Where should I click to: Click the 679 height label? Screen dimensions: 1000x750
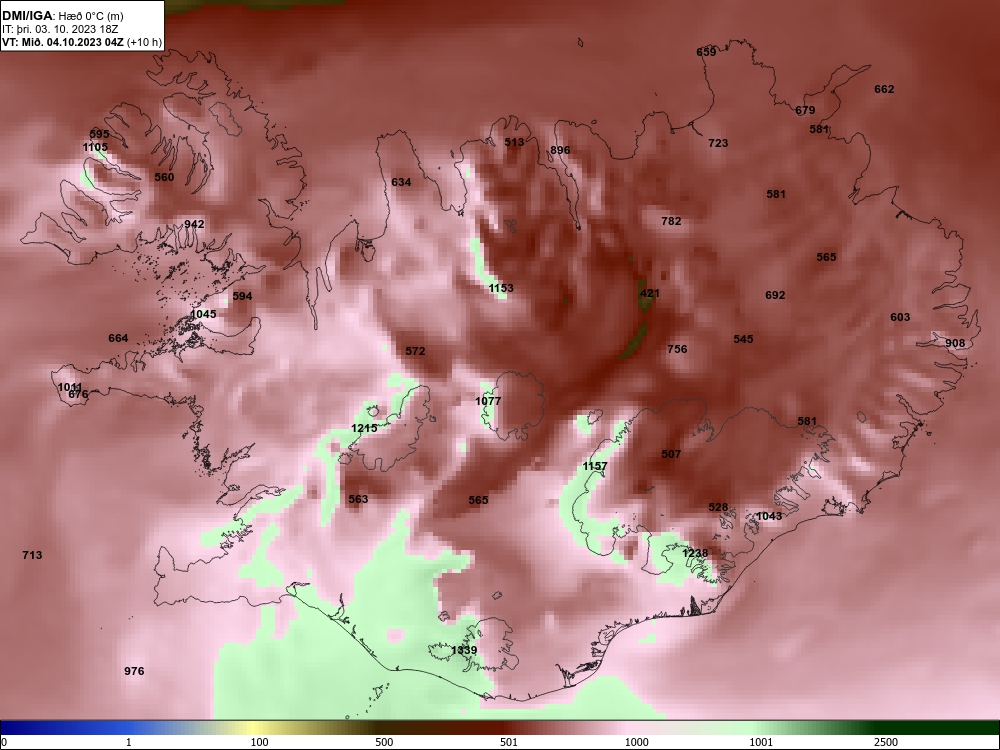pyautogui.click(x=805, y=110)
